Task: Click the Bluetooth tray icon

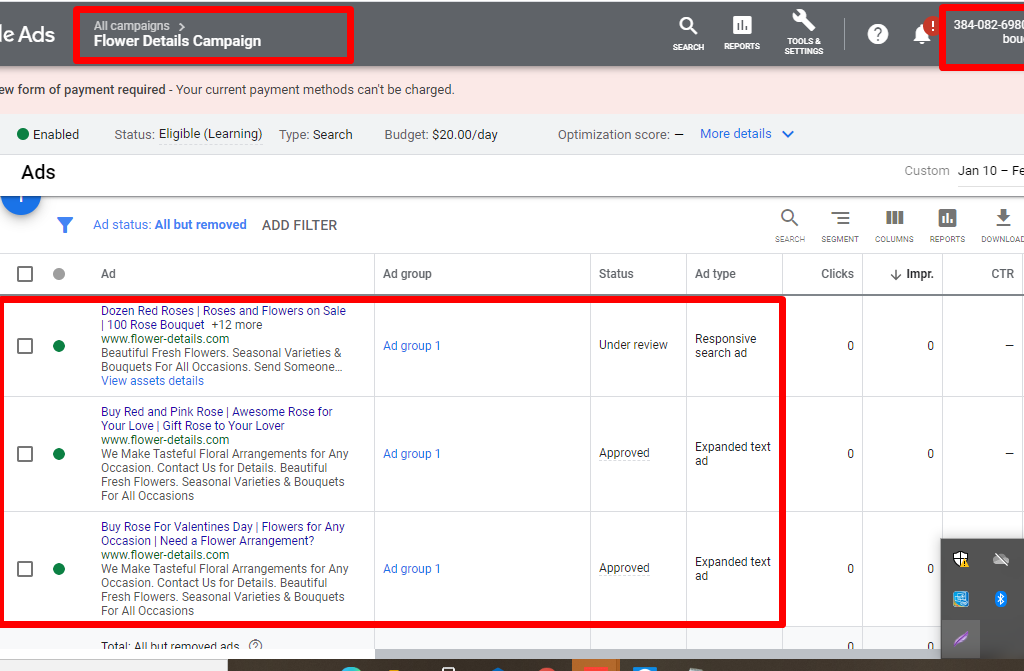Action: (1000, 598)
